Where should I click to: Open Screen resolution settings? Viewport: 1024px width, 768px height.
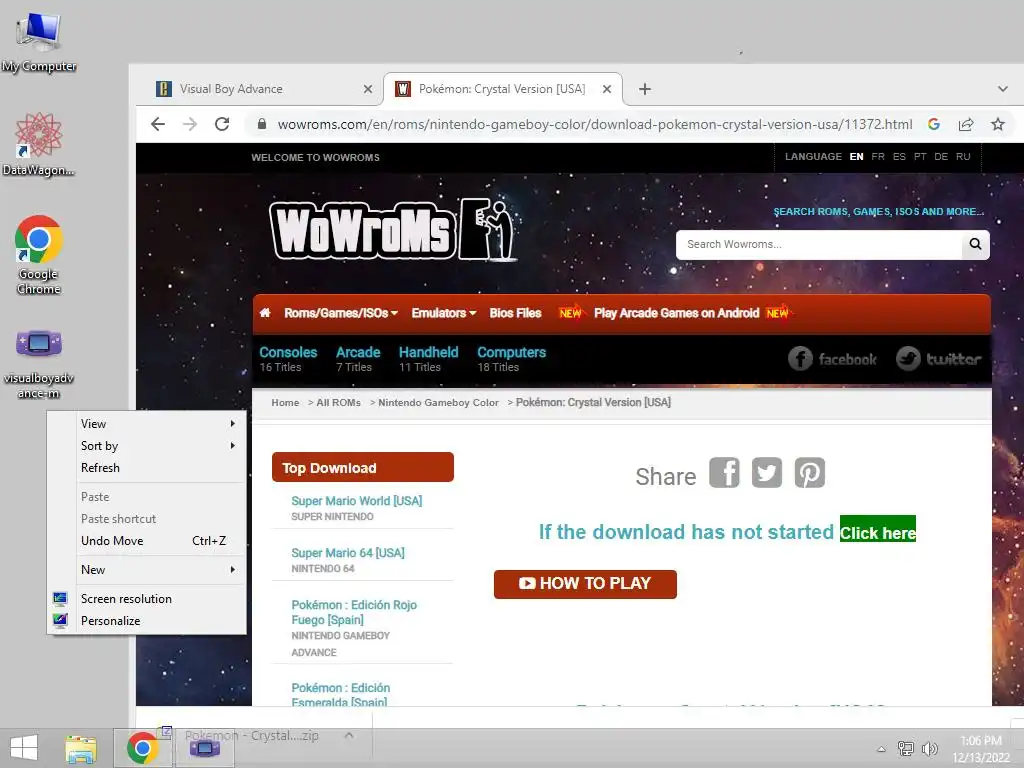pos(147,599)
